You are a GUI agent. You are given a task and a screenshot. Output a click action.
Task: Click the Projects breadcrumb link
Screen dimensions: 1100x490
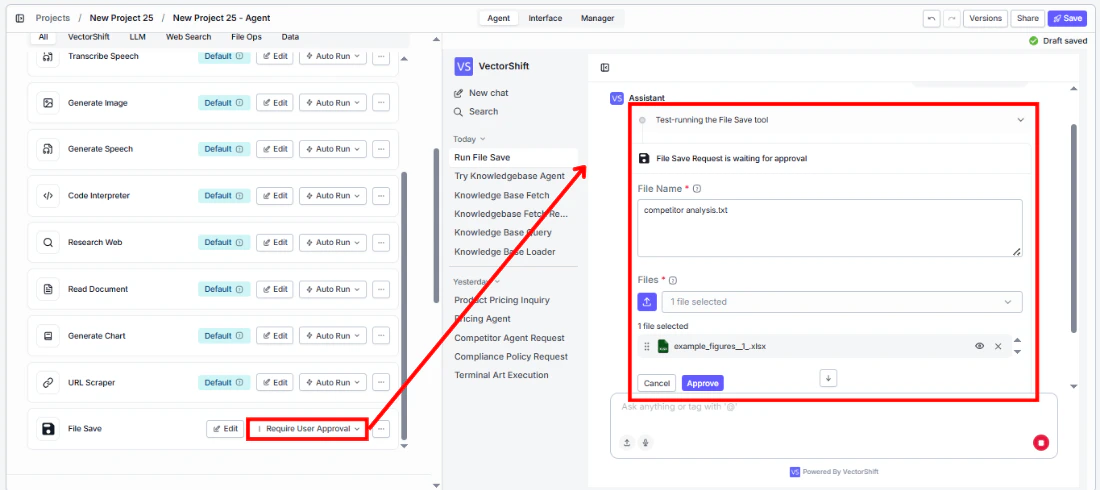click(53, 18)
